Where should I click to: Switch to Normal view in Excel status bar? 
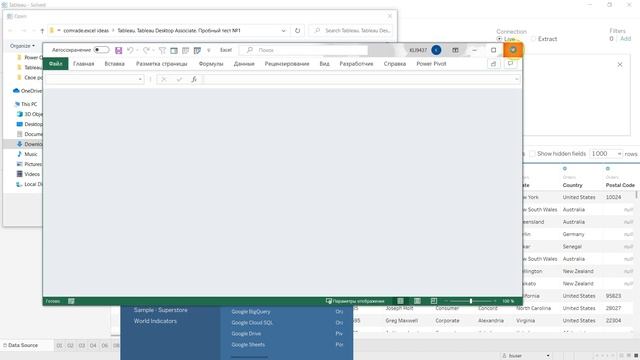(400, 301)
